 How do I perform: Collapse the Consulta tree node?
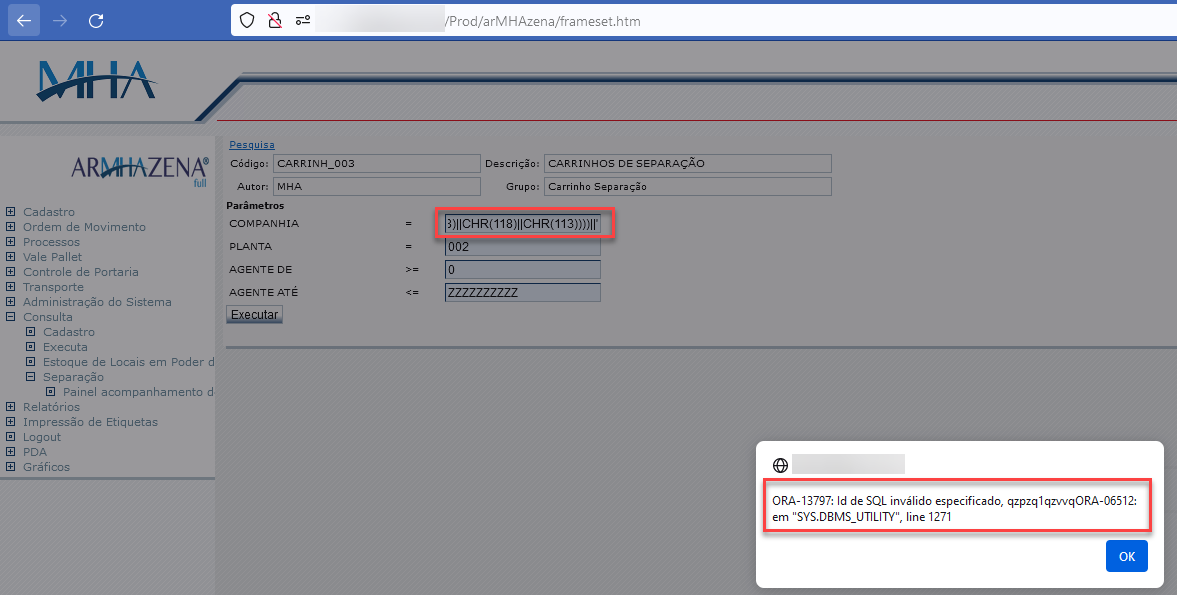point(11,317)
